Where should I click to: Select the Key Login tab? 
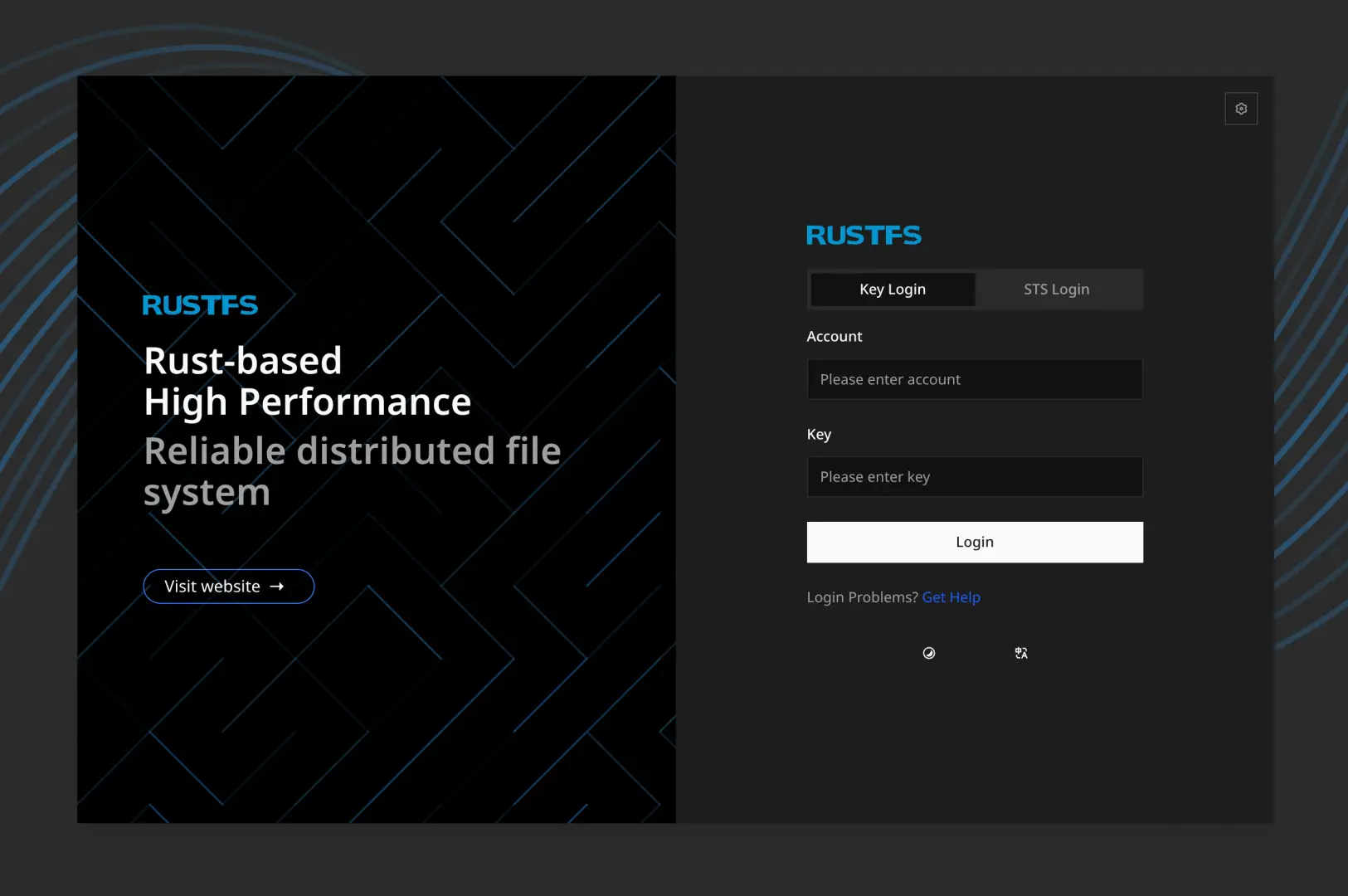click(x=893, y=290)
